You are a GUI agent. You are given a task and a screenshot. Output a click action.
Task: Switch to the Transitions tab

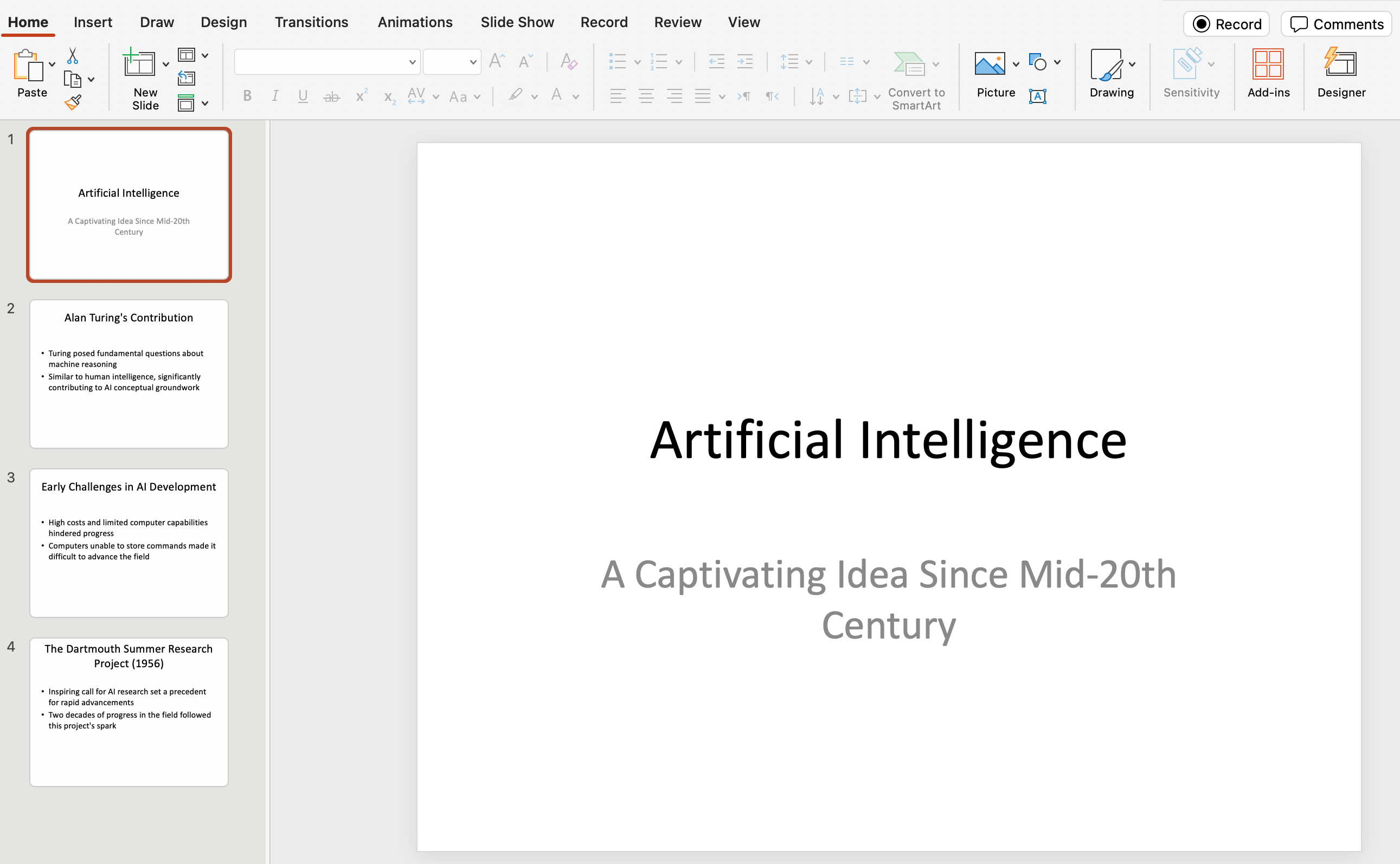point(311,22)
